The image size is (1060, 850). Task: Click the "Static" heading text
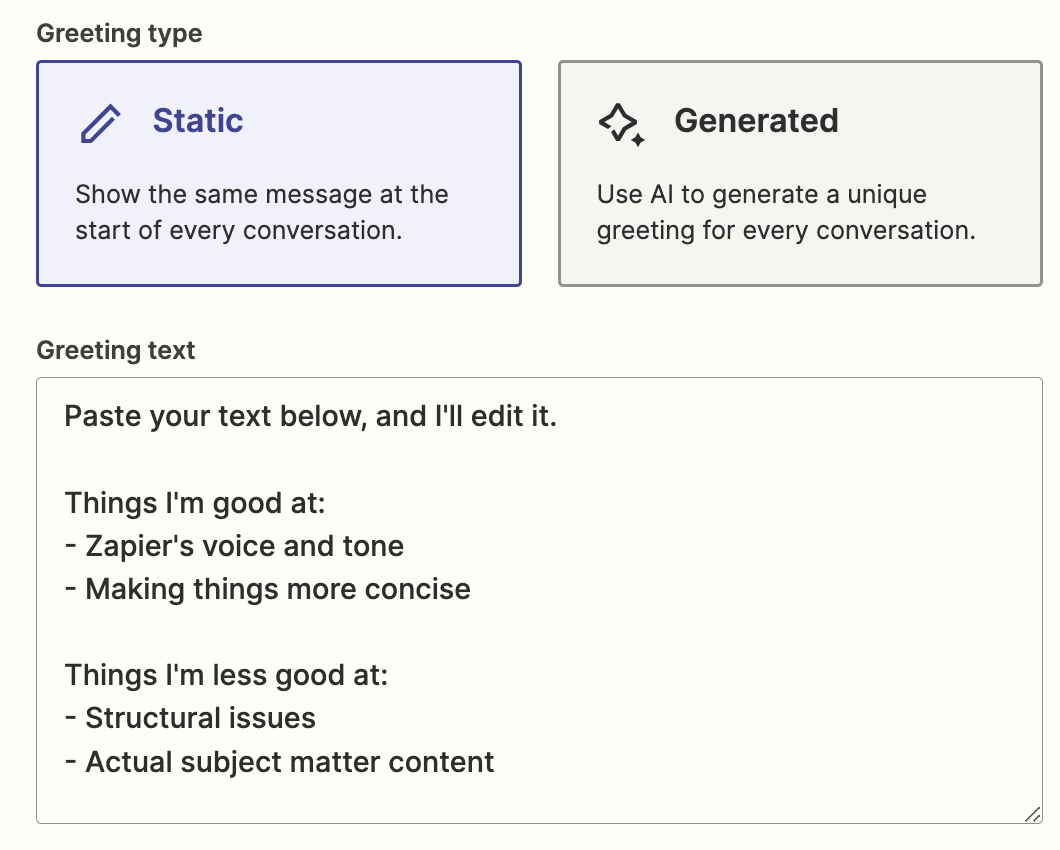[x=198, y=121]
